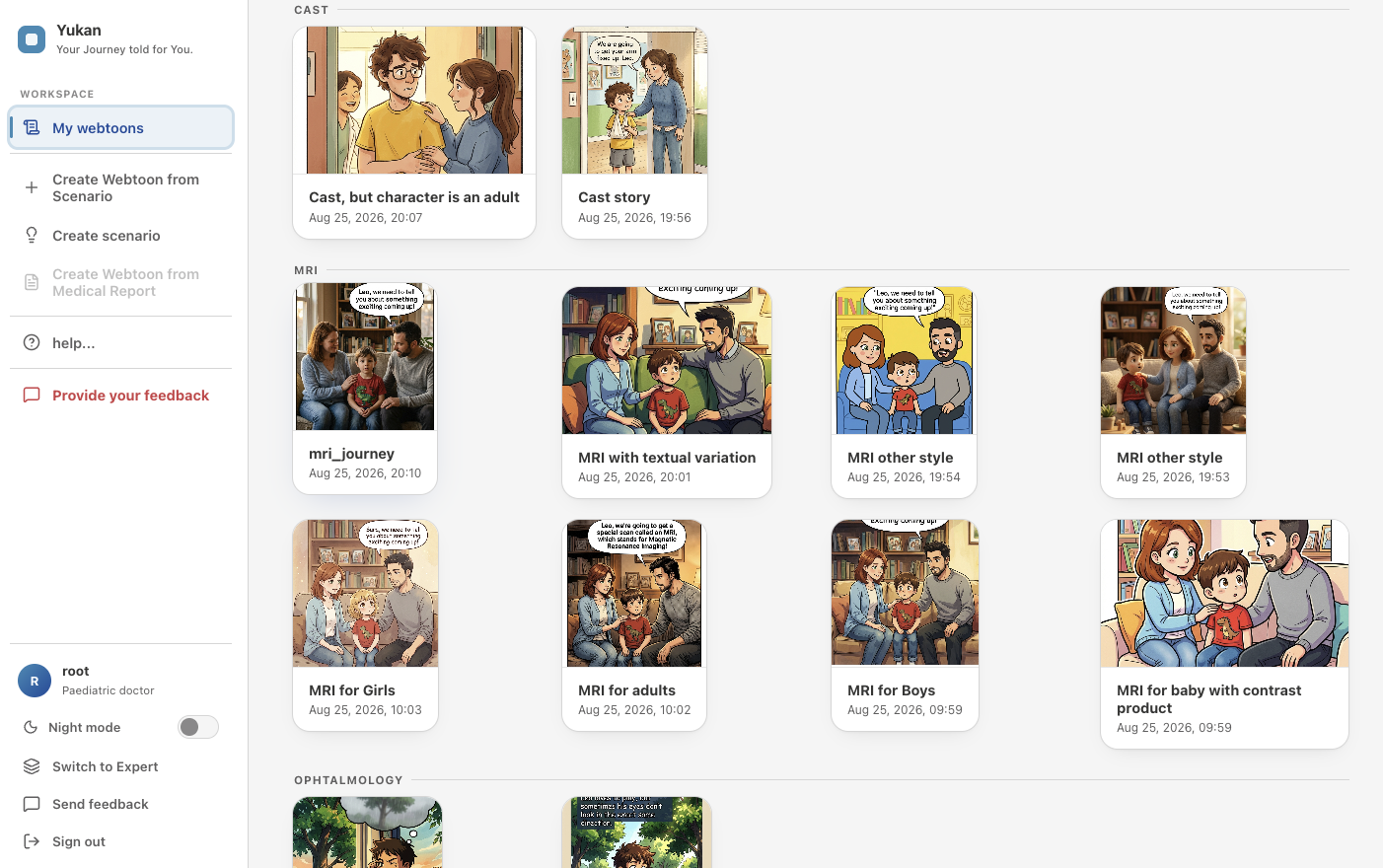Click the Sign out arrow icon
Screen dimensions: 1383x868
pos(32,841)
